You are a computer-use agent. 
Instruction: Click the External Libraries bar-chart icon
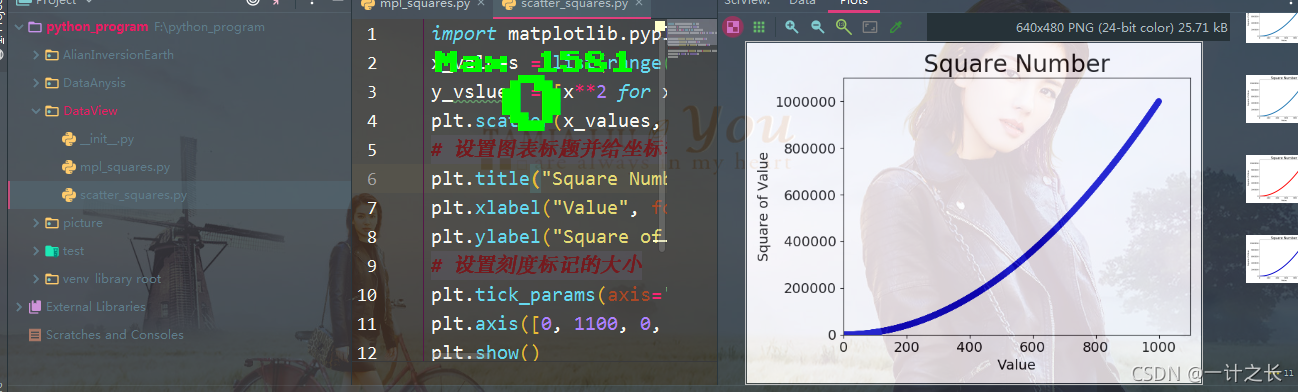pos(36,307)
